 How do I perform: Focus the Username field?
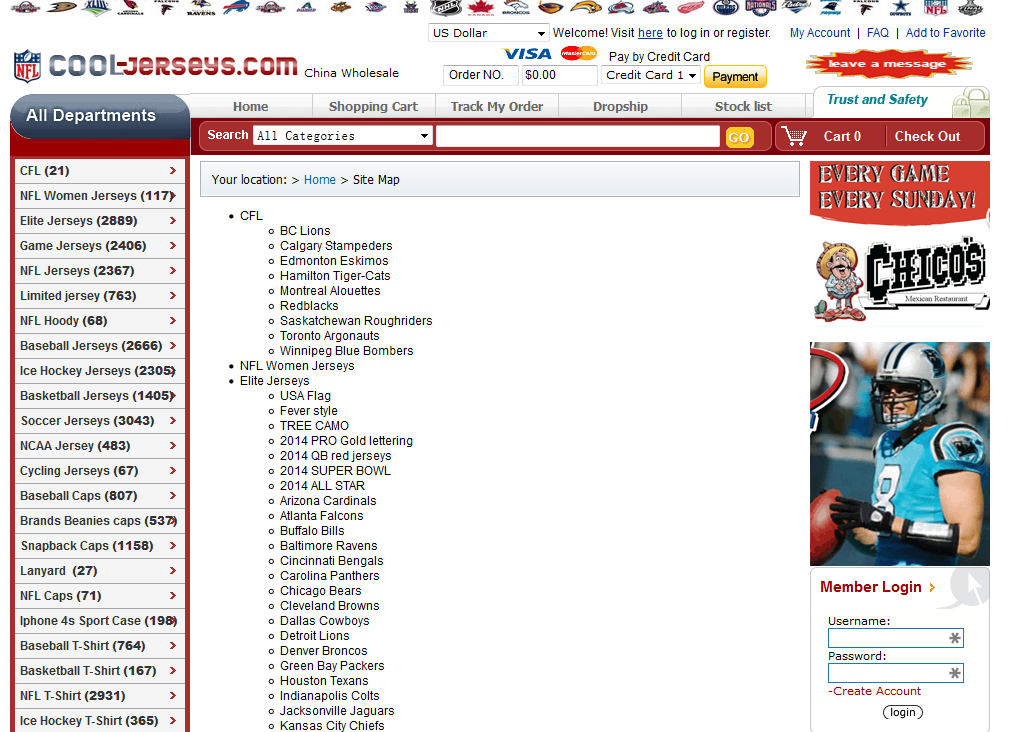click(x=895, y=638)
